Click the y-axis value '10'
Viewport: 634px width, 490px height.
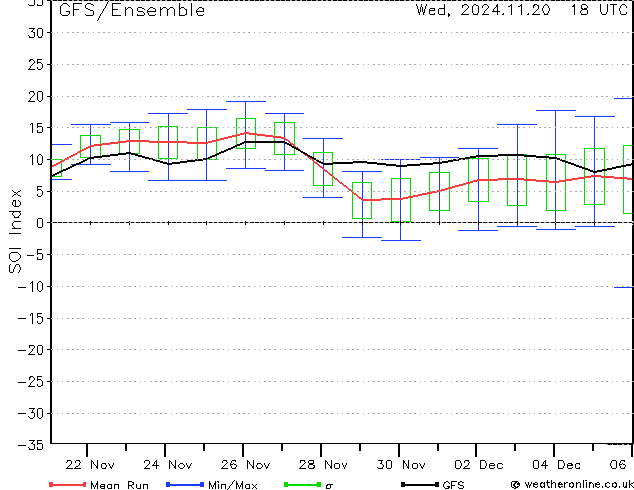36,160
